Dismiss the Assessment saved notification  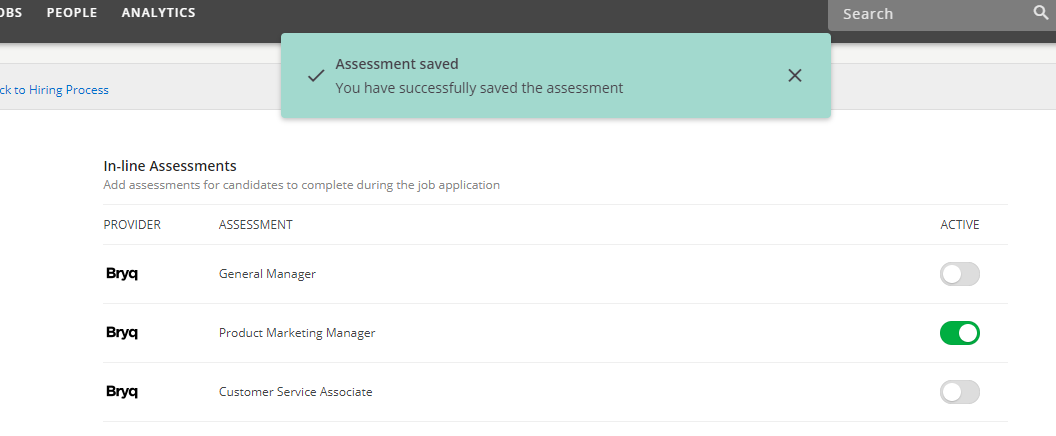tap(795, 76)
